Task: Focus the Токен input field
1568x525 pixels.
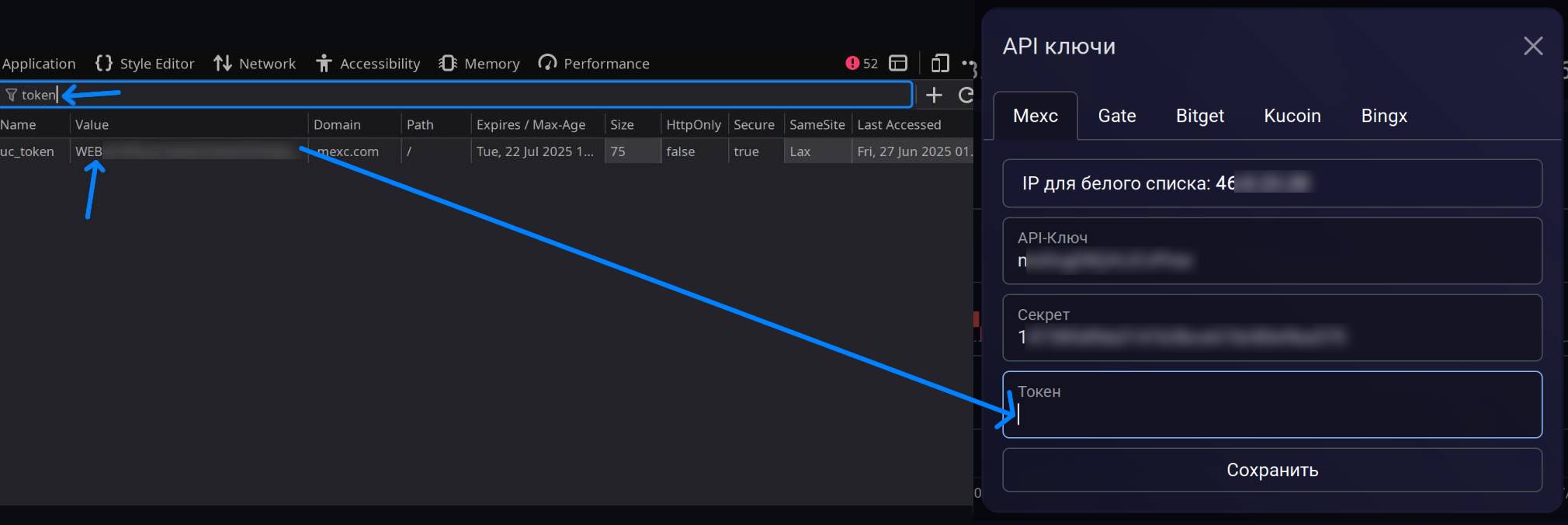Action: [x=1272, y=405]
